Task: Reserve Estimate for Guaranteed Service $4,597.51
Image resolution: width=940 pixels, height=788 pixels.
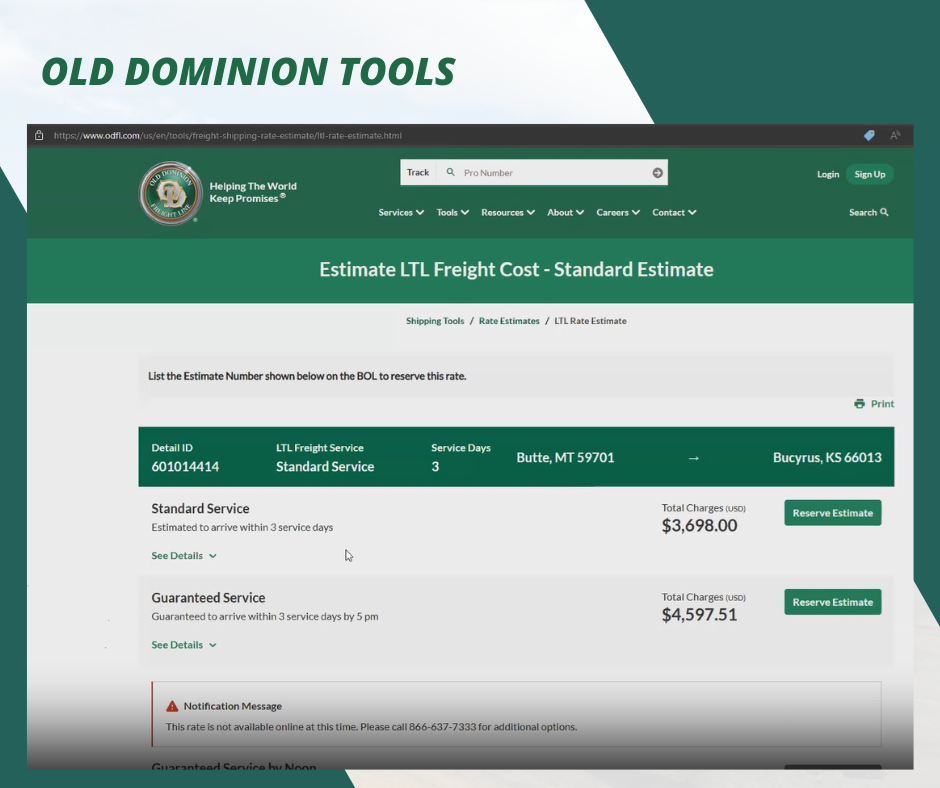Action: coord(833,602)
